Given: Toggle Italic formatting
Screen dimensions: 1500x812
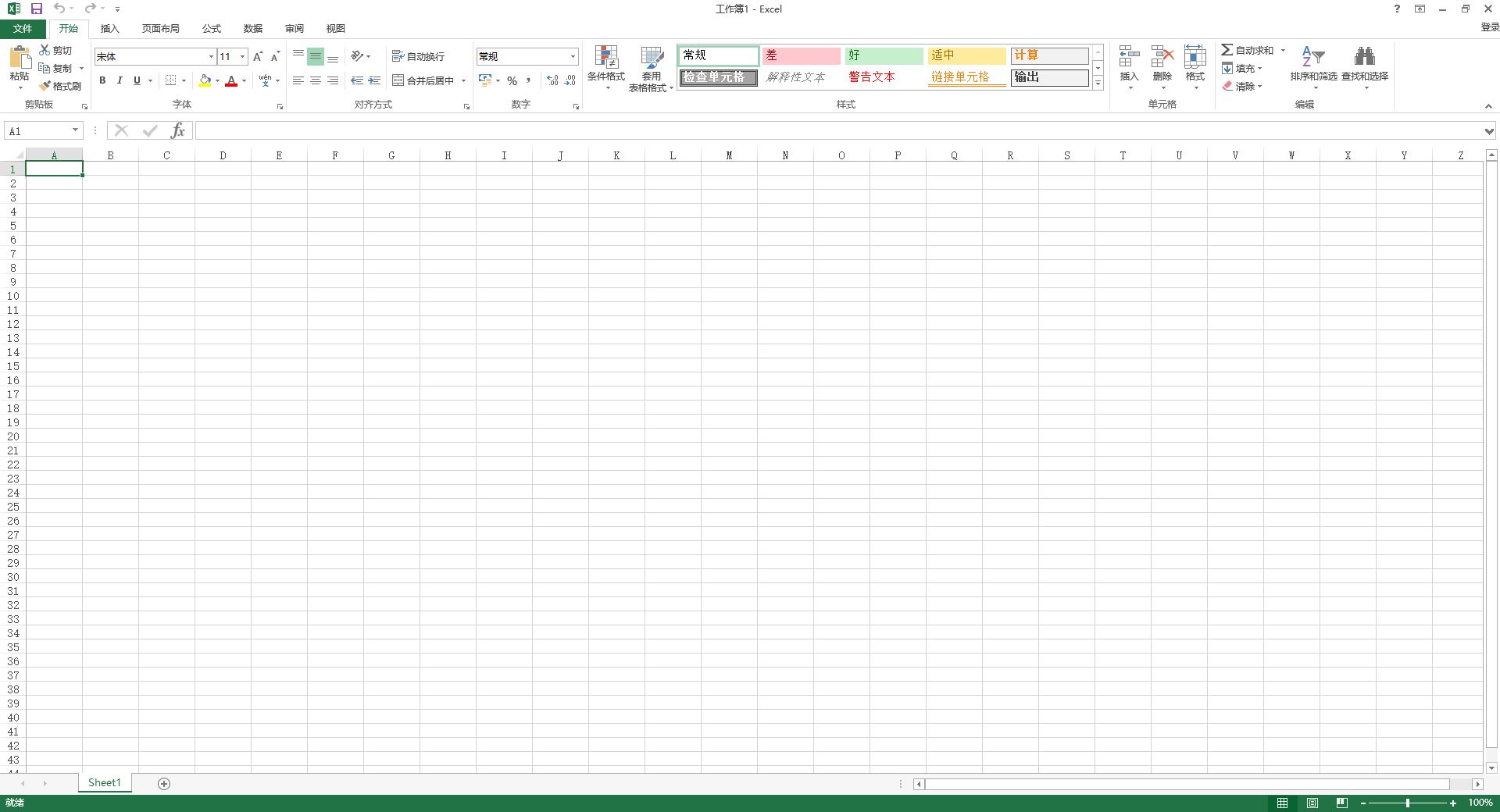Looking at the screenshot, I should click(120, 80).
